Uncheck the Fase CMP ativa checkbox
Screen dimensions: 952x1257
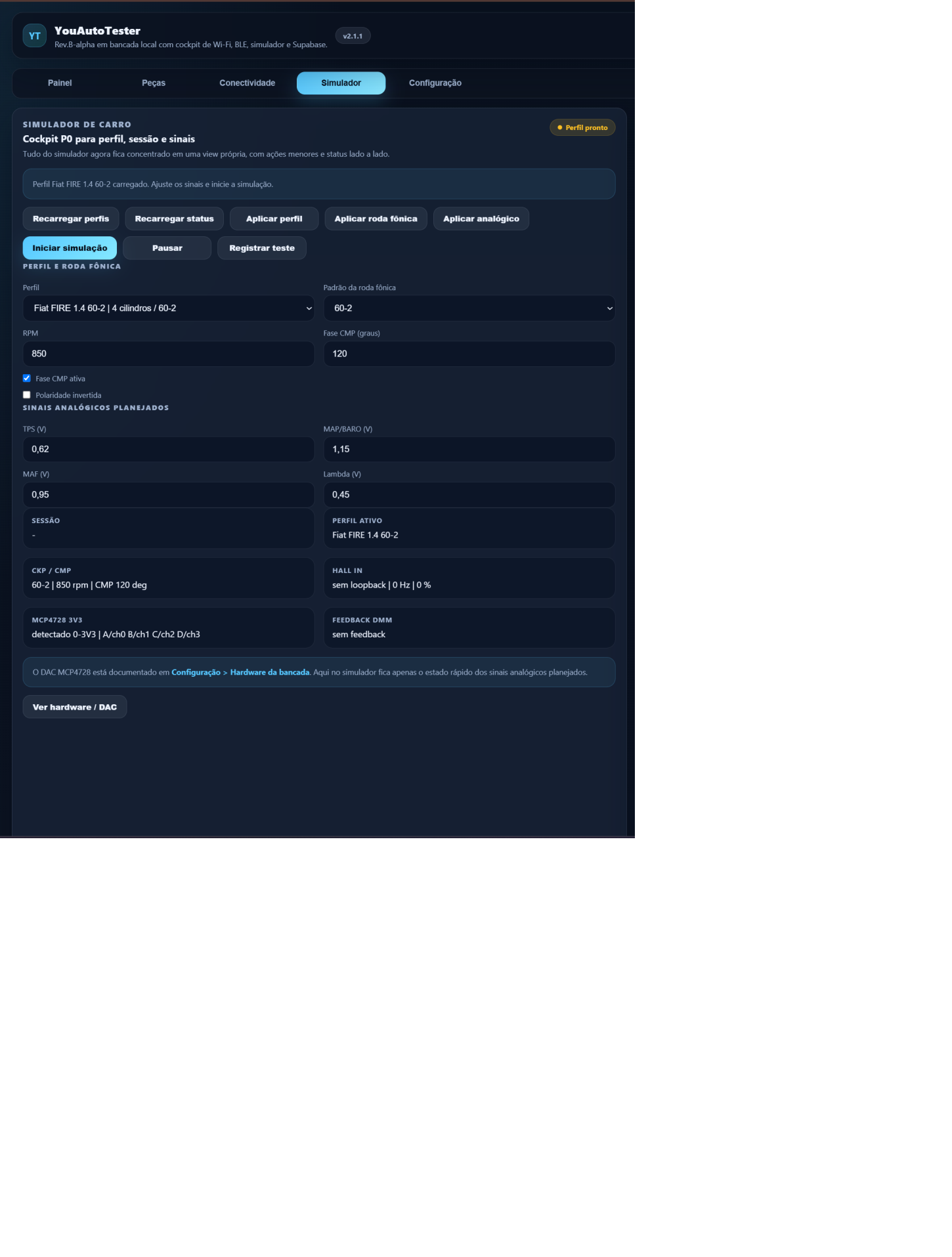click(27, 378)
